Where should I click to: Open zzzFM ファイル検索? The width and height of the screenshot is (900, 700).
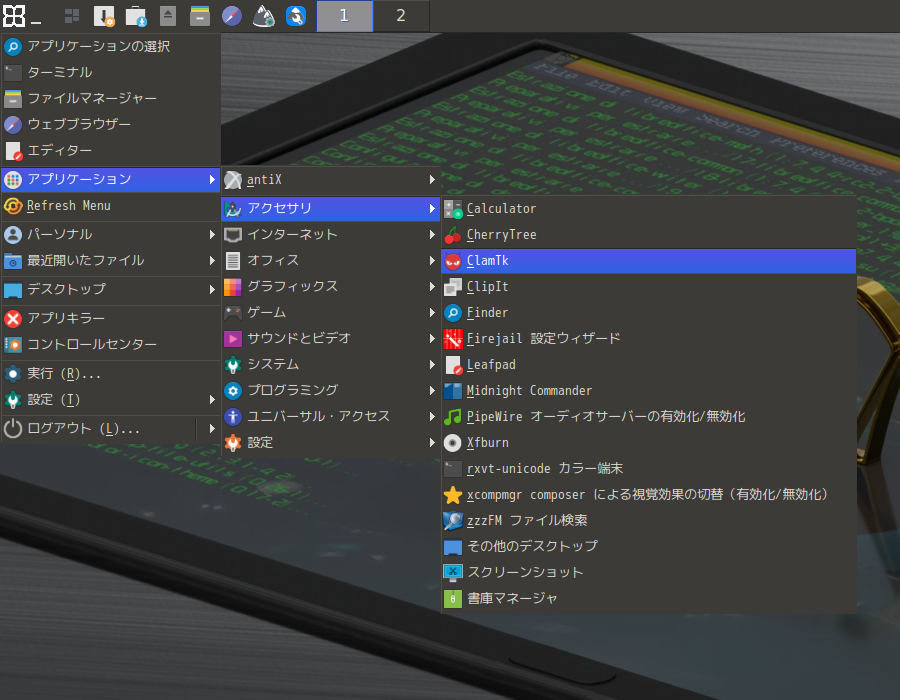[x=649, y=520]
